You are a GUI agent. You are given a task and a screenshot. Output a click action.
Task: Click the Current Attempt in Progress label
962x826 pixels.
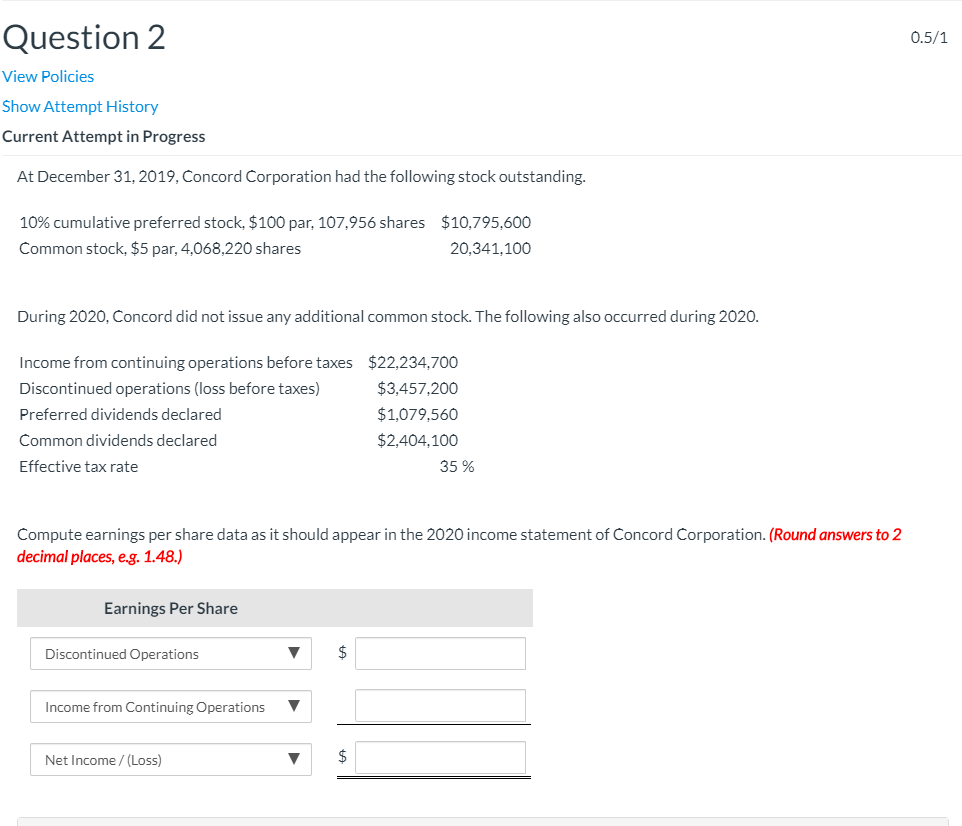(104, 136)
